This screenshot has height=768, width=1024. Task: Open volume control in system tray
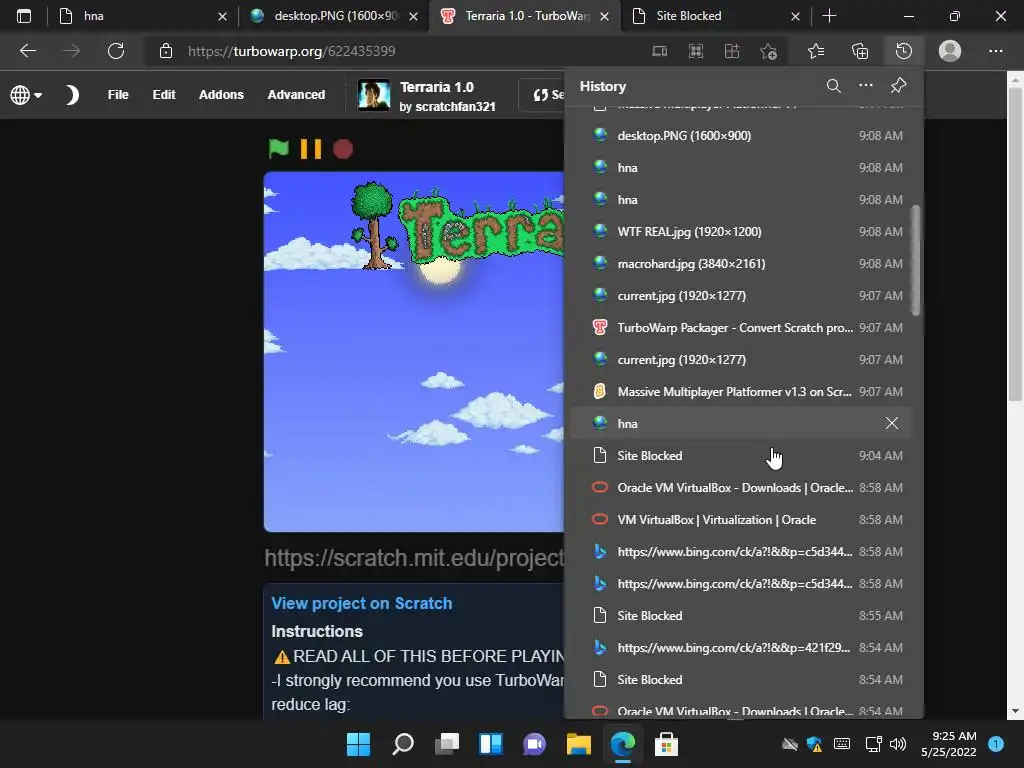tap(898, 744)
